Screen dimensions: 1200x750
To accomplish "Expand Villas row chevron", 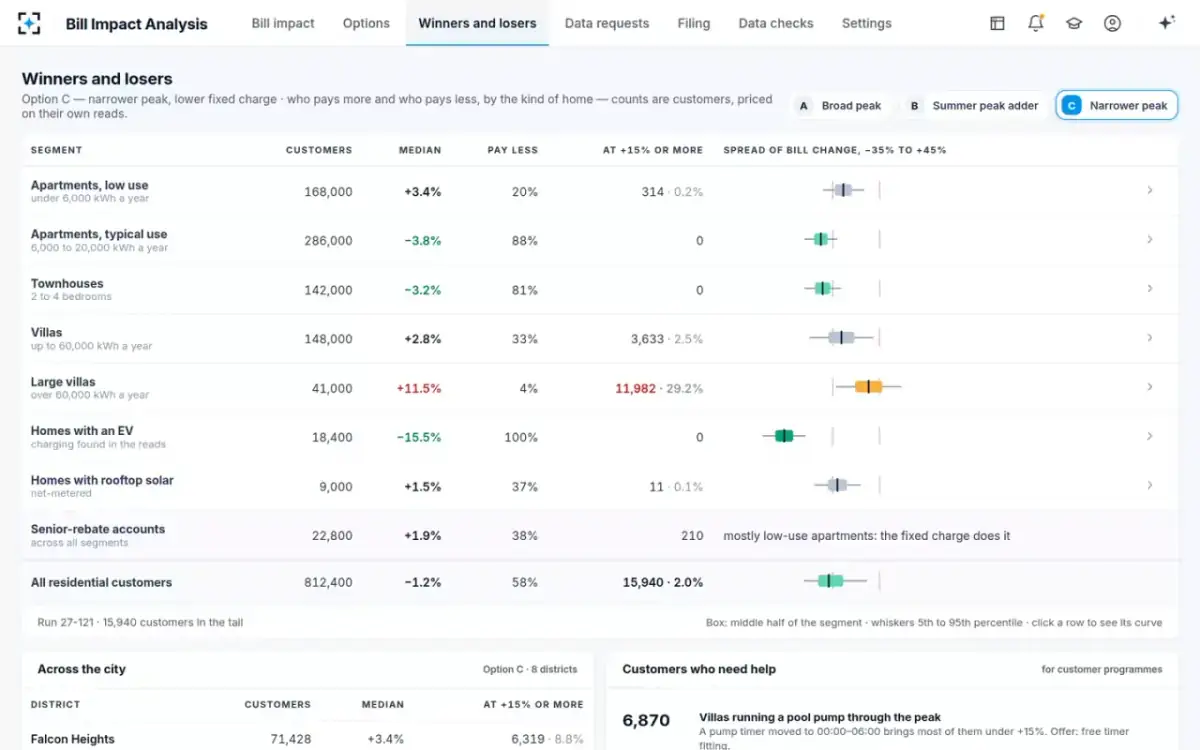I will click(1150, 338).
